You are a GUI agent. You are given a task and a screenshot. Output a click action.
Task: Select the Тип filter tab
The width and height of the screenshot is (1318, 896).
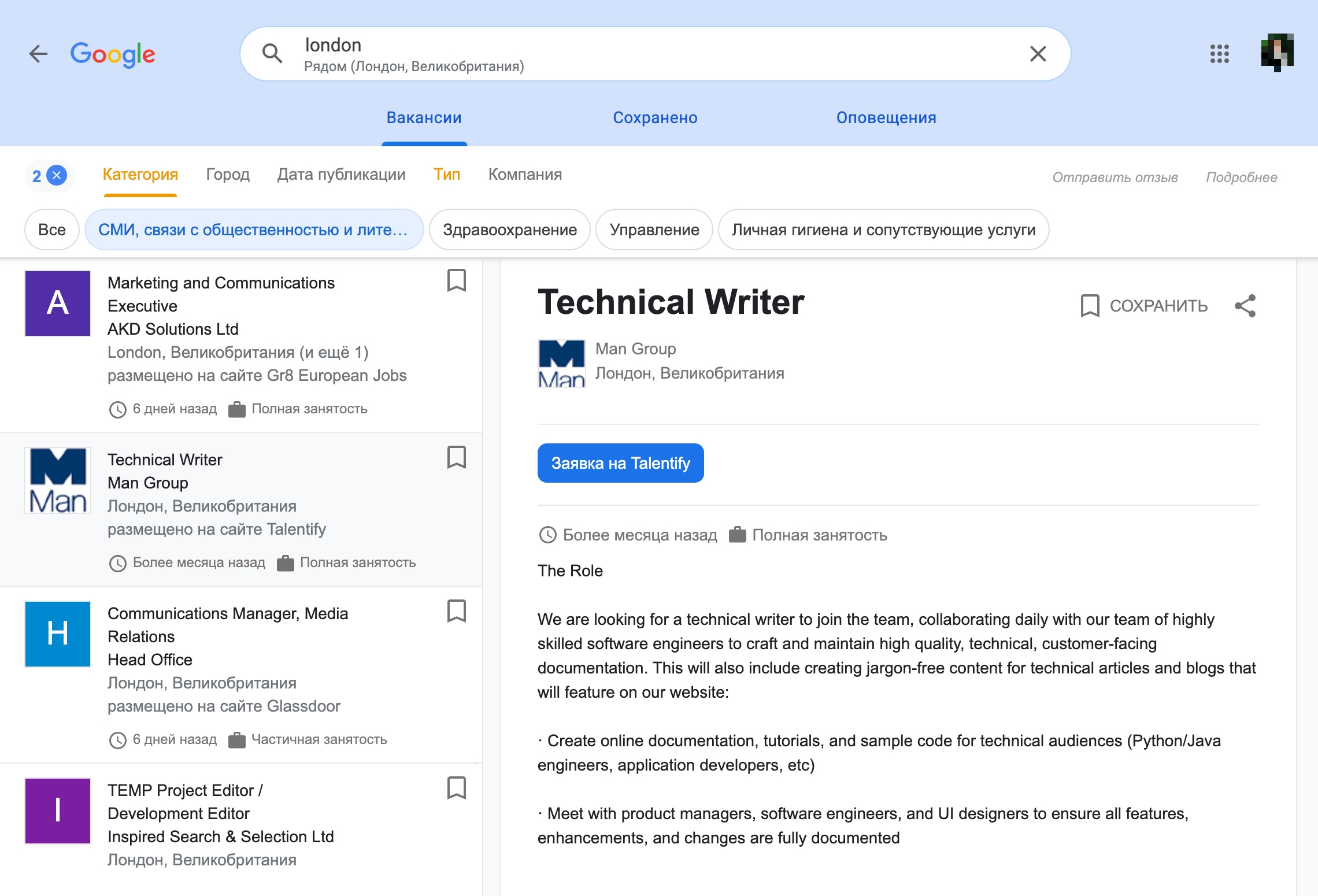pyautogui.click(x=447, y=175)
